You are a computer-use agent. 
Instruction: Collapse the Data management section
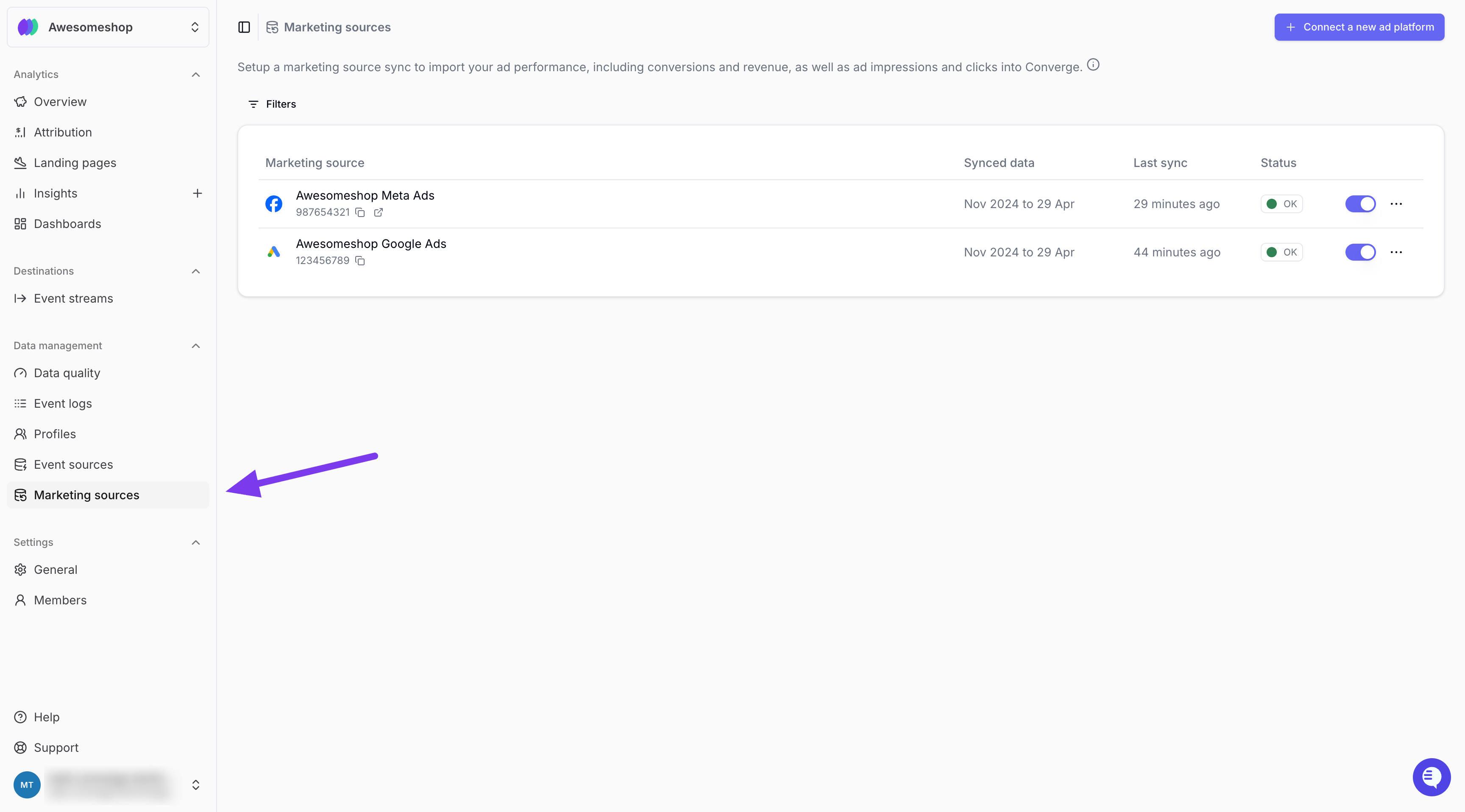[196, 346]
